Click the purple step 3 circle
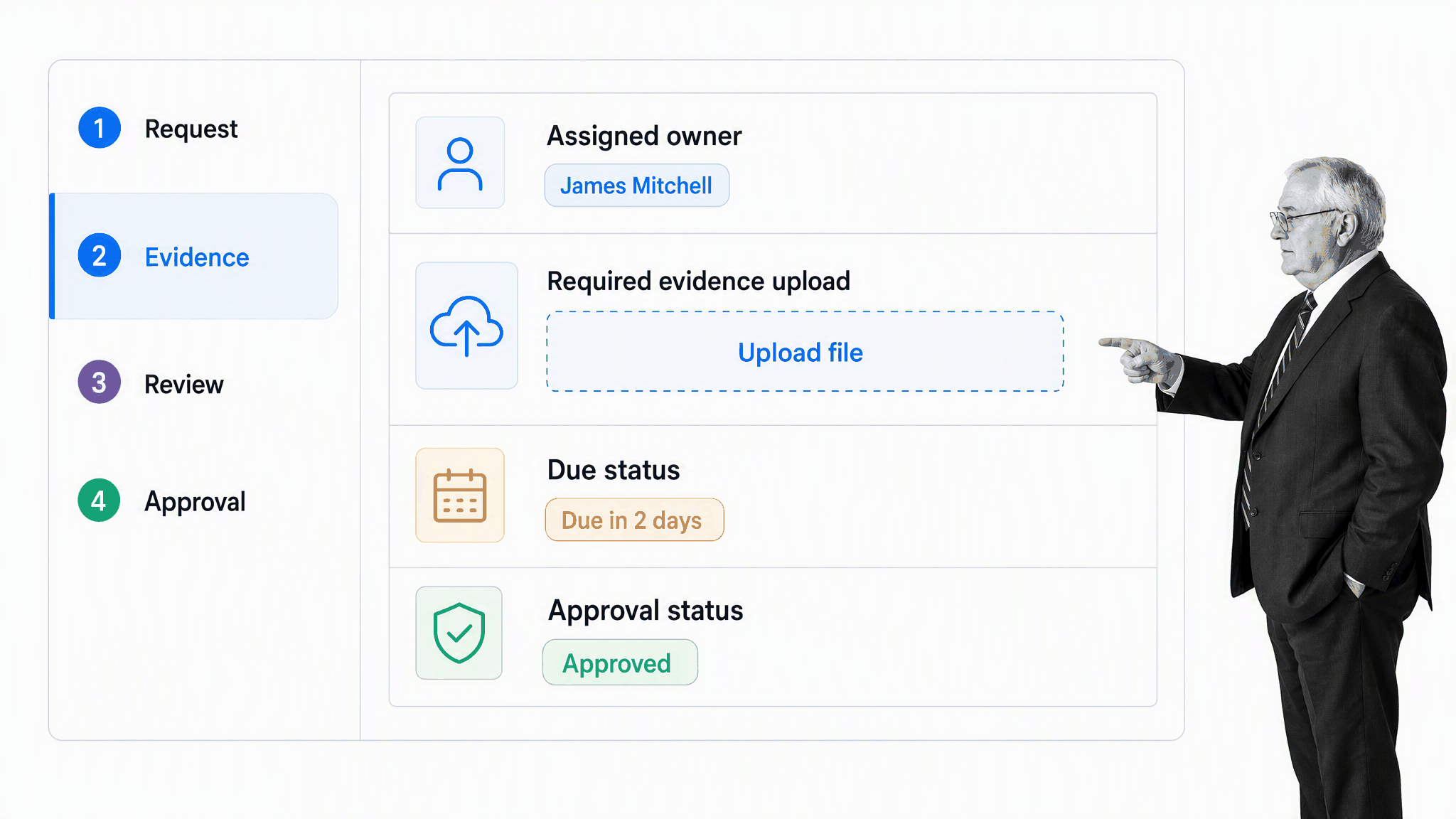 tap(100, 382)
